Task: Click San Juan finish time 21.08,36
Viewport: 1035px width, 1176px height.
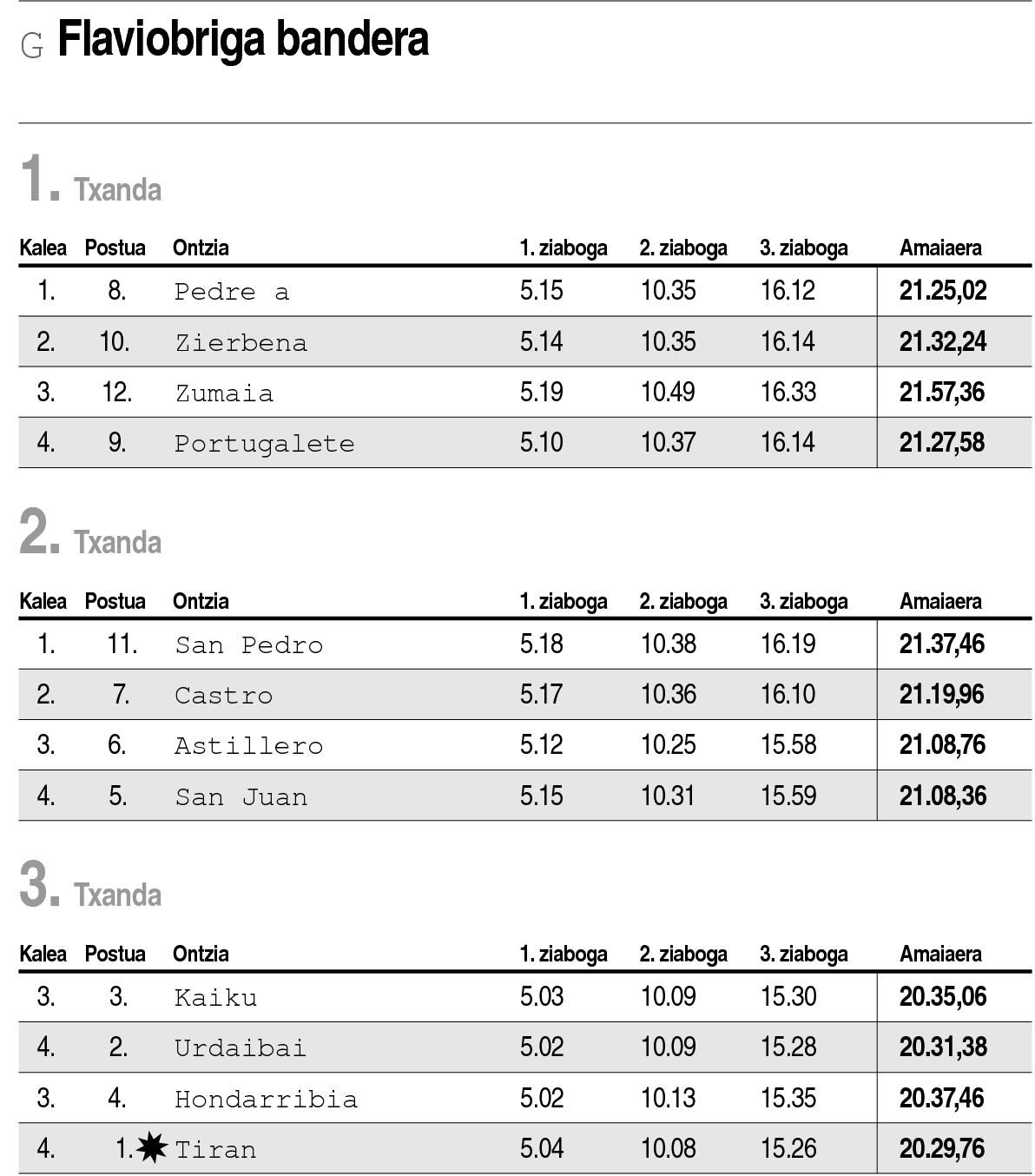Action: 942,796
